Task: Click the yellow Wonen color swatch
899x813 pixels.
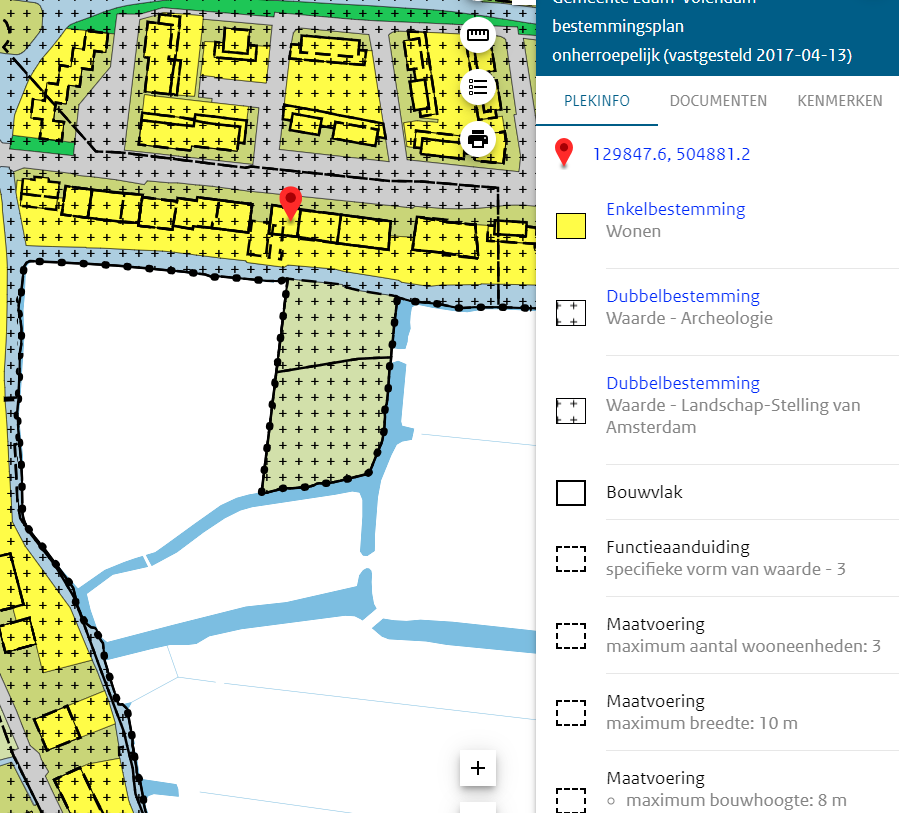Action: tap(570, 226)
